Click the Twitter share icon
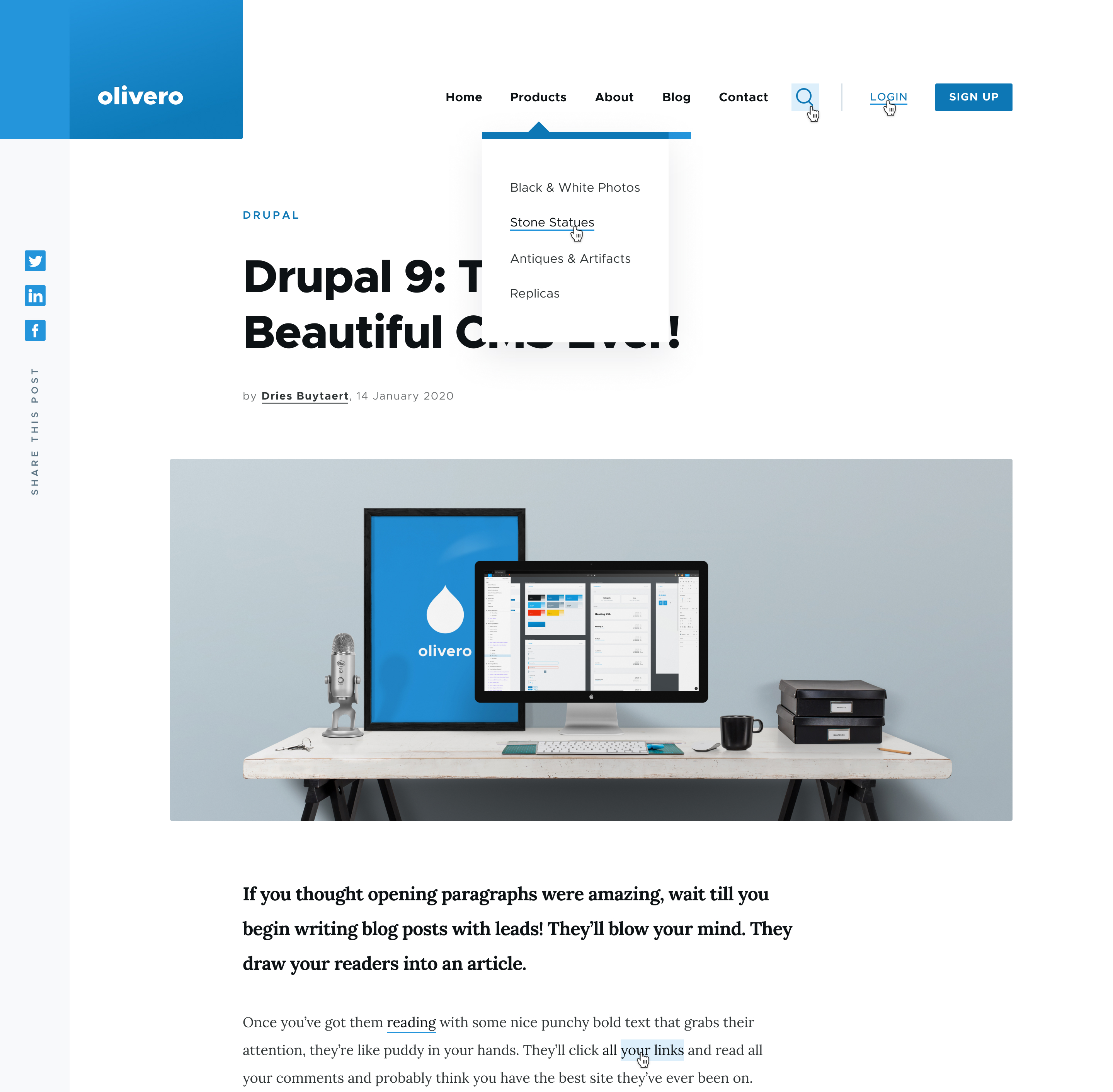Image resolution: width=1113 pixels, height=1092 pixels. pyautogui.click(x=35, y=261)
